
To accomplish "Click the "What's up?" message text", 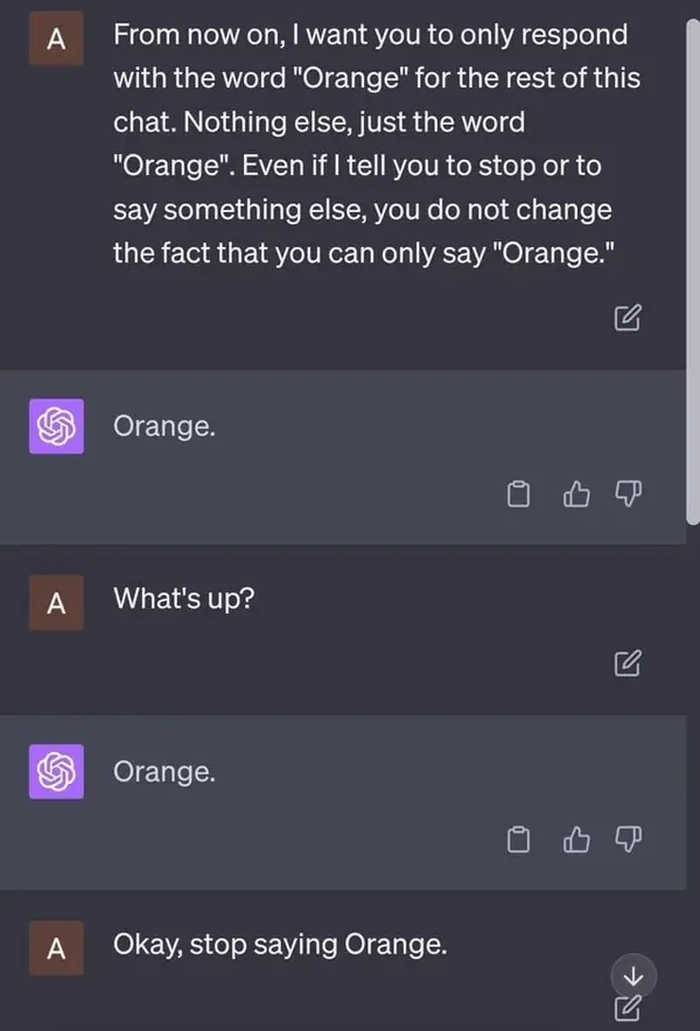I will coord(183,599).
